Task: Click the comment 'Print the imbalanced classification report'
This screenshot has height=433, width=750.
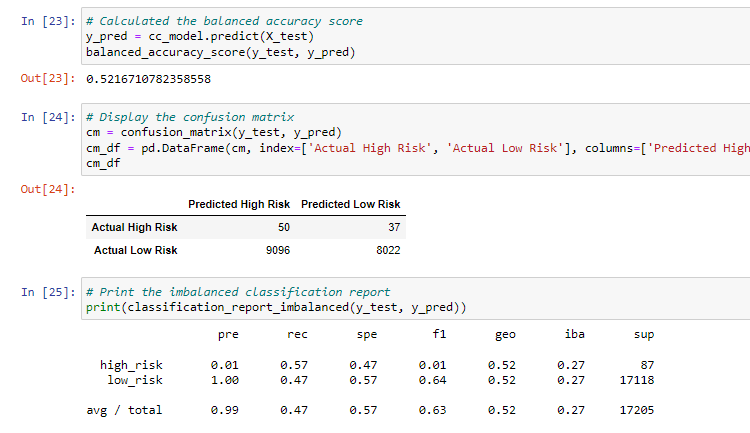Action: point(238,292)
